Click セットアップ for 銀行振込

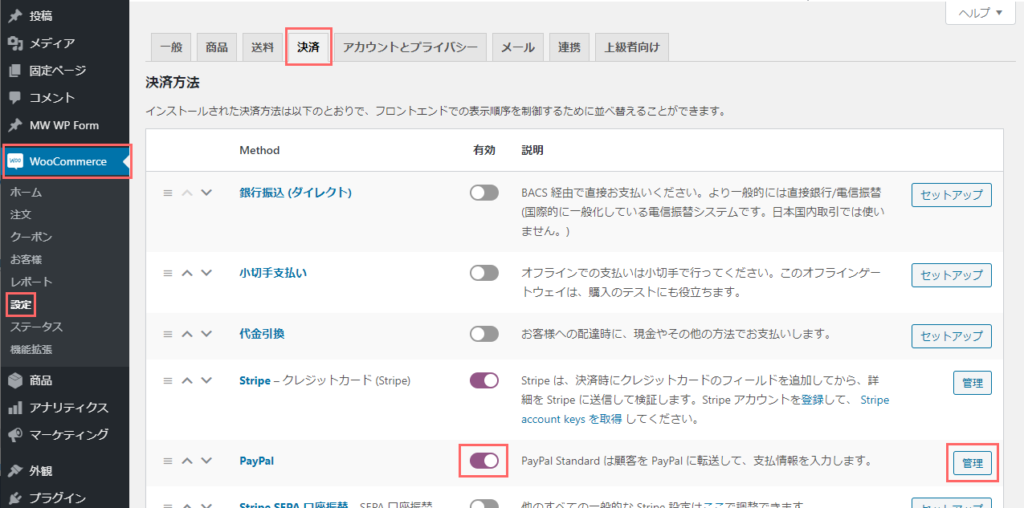tap(952, 195)
